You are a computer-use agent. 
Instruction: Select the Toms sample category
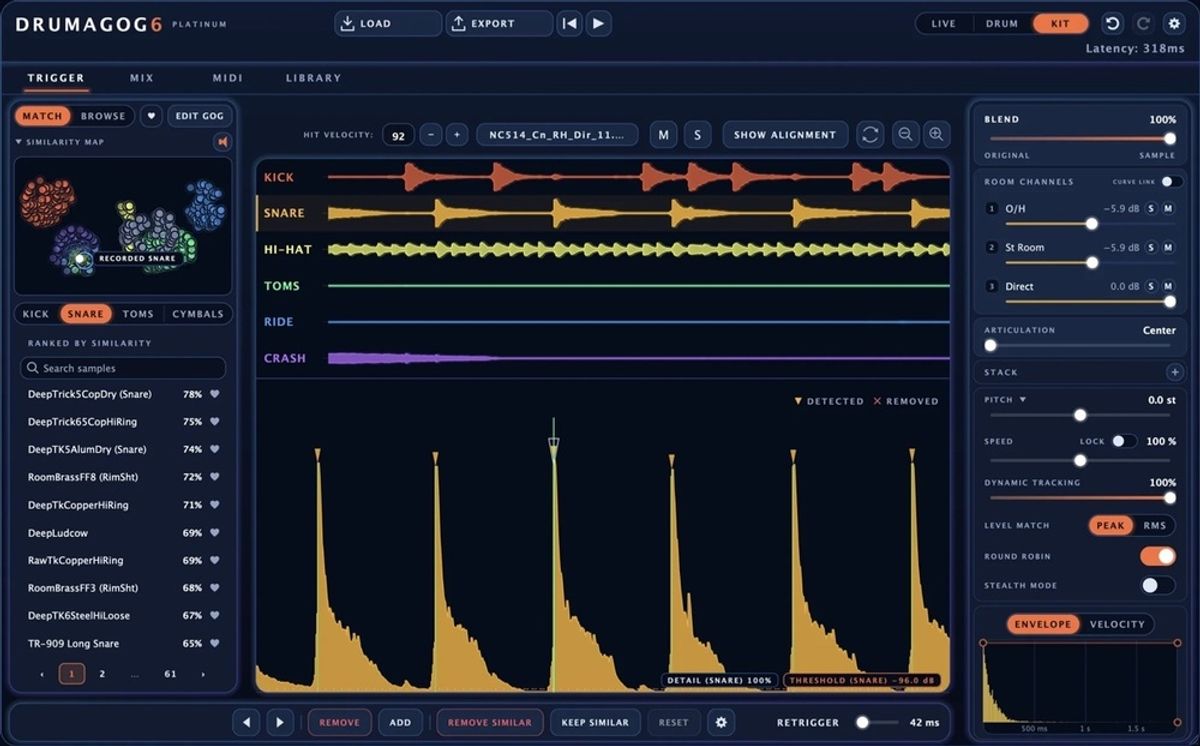138,314
